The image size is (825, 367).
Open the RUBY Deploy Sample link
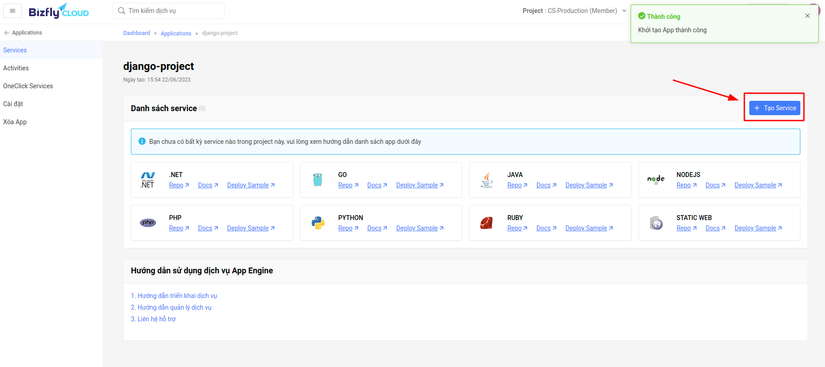(589, 228)
